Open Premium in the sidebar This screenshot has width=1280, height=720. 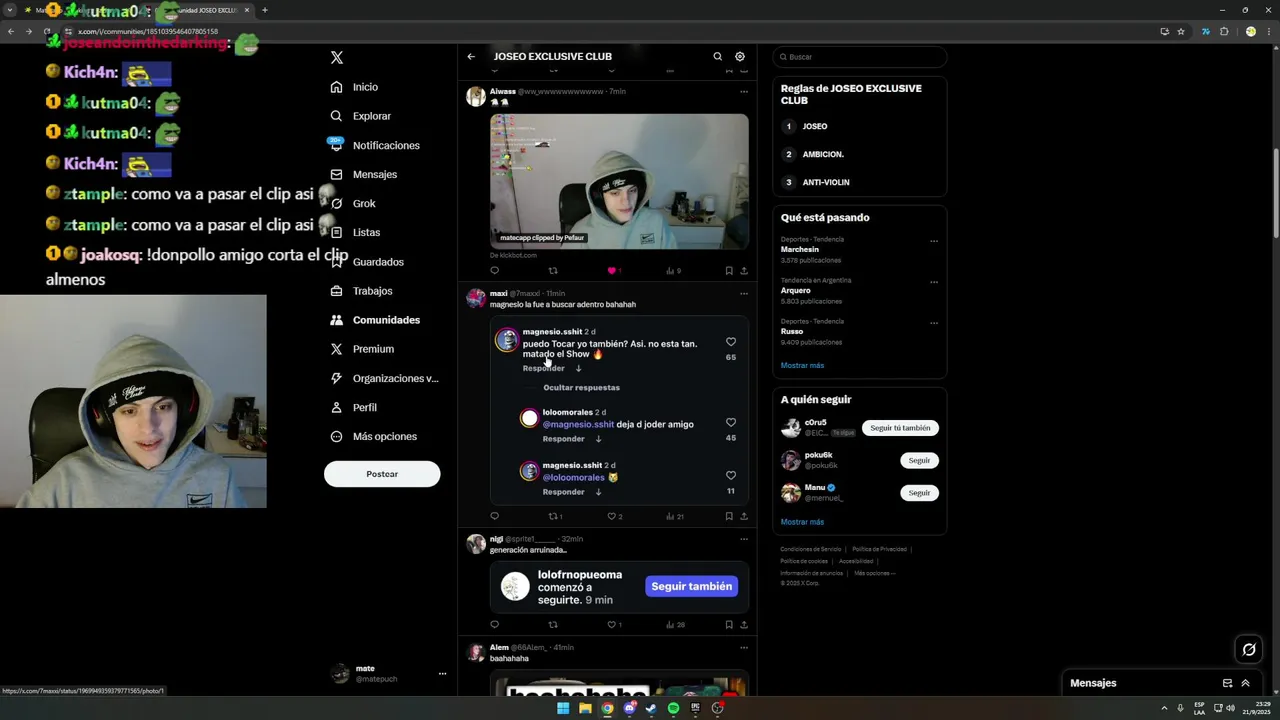point(361,349)
